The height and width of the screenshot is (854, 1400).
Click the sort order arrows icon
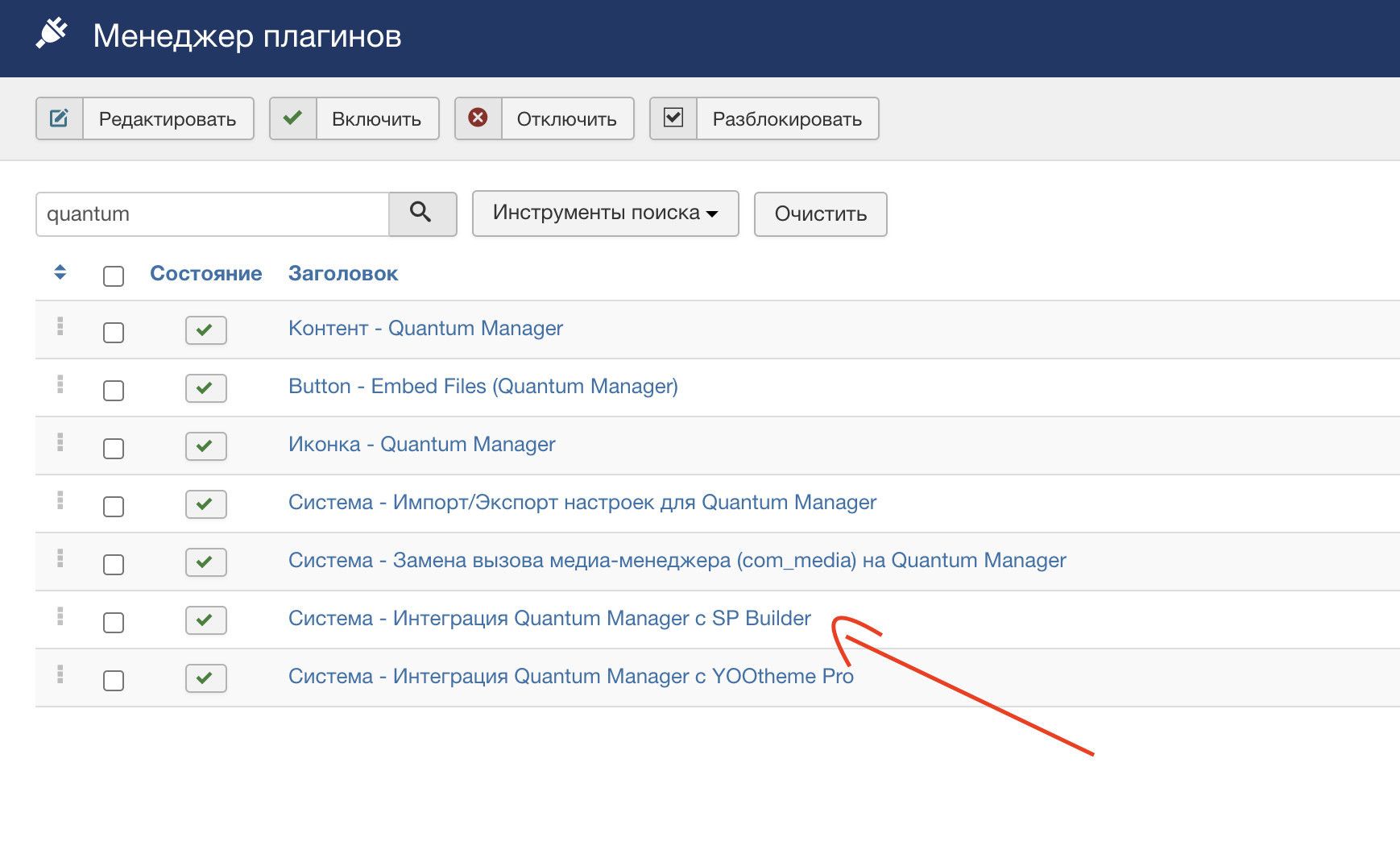(60, 272)
